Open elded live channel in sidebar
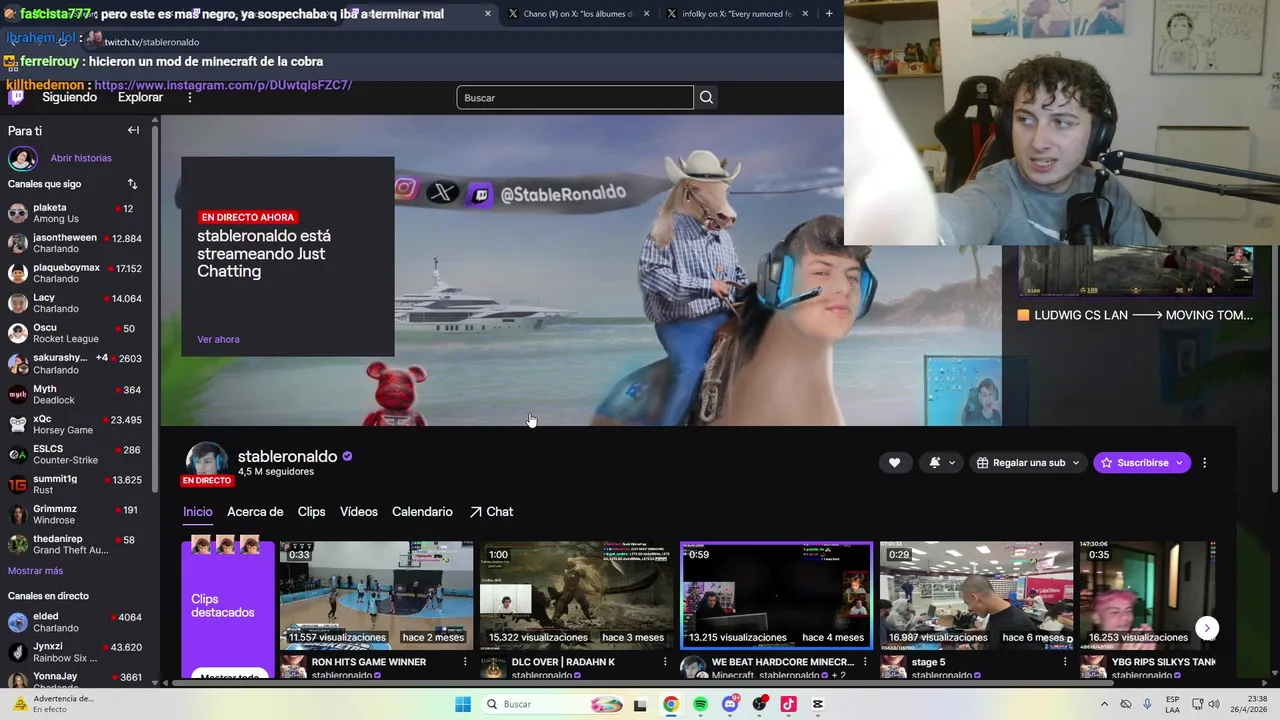The height and width of the screenshot is (720, 1280). pyautogui.click(x=76, y=622)
